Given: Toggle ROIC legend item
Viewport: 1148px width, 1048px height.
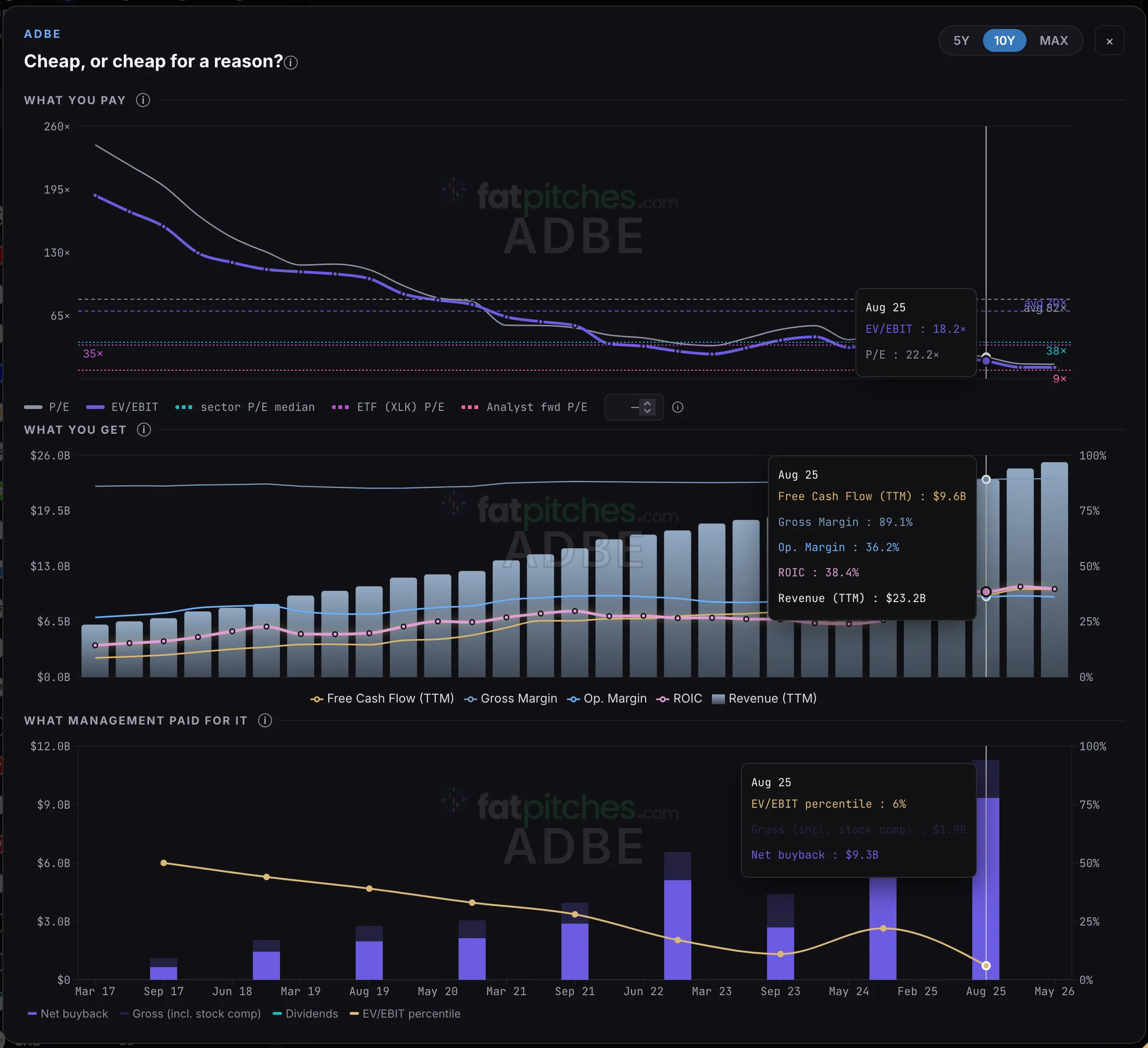Looking at the screenshot, I should coord(679,698).
